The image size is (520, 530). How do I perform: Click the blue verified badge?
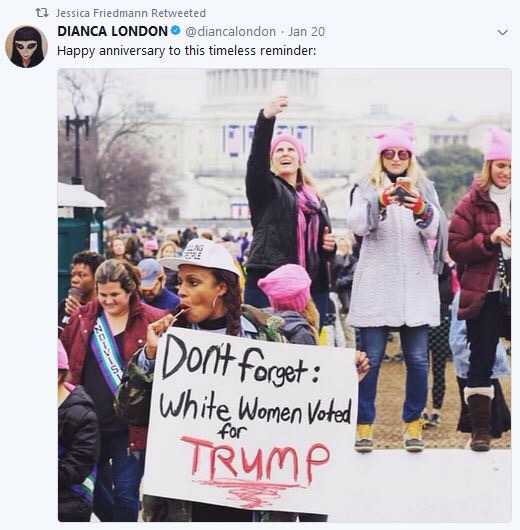pyautogui.click(x=175, y=31)
